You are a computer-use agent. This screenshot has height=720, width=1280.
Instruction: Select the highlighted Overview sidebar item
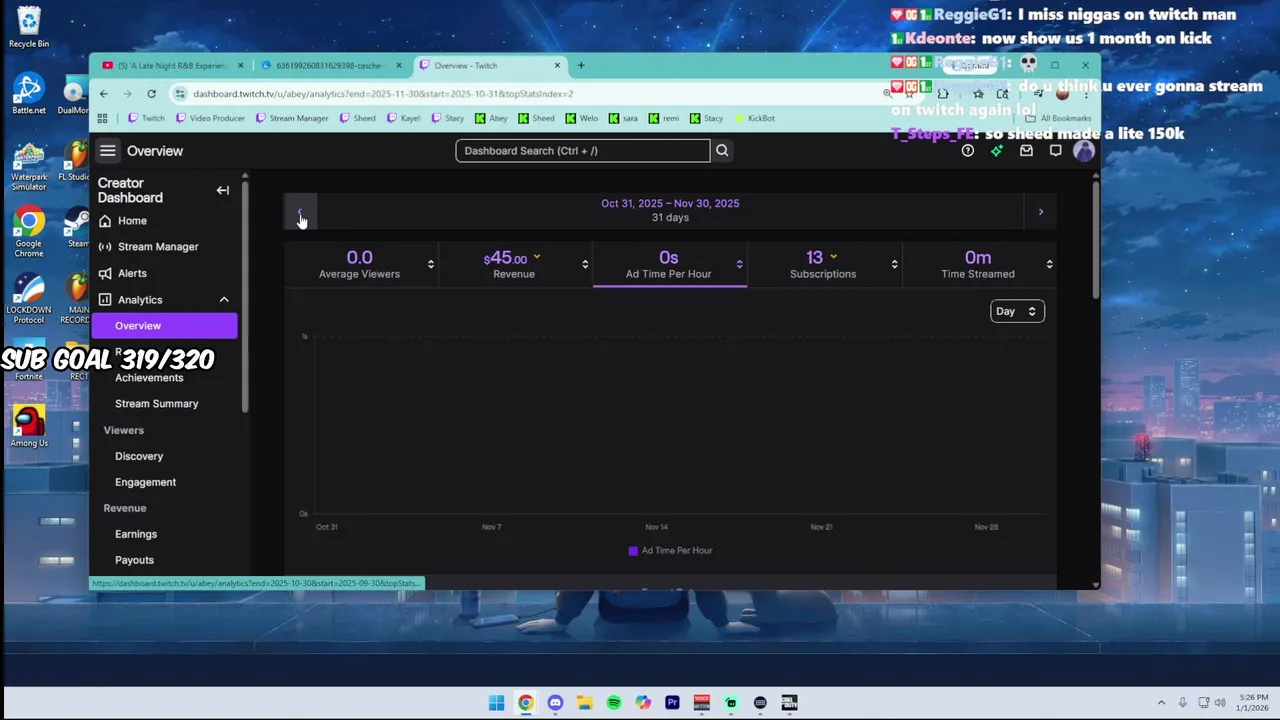(x=165, y=326)
